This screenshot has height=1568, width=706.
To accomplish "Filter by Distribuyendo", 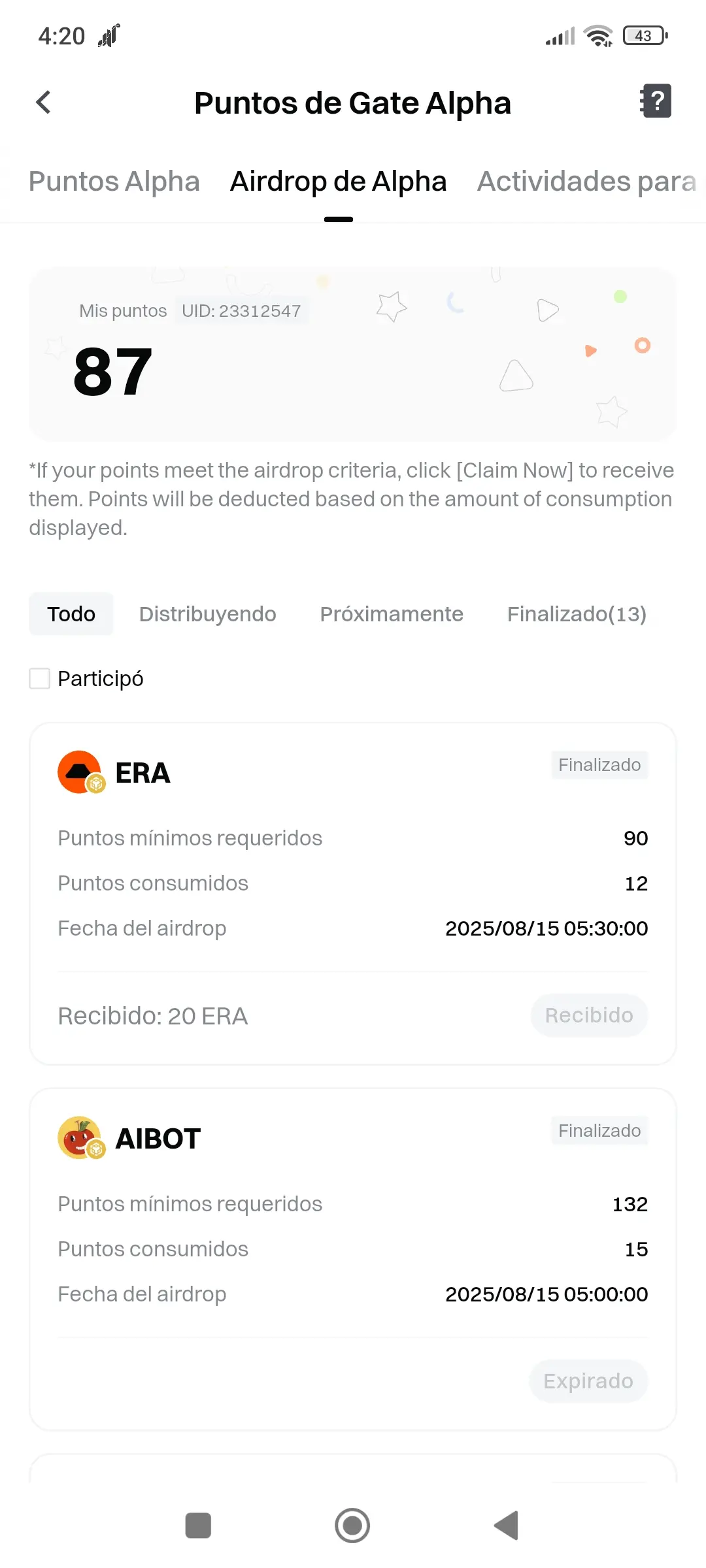I will pos(208,613).
